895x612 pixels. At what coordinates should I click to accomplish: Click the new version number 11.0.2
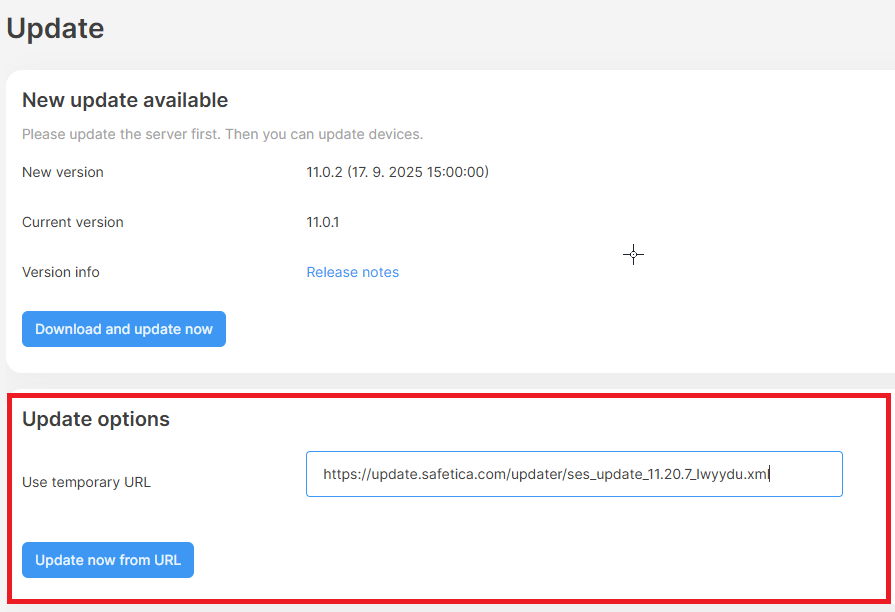pos(324,172)
